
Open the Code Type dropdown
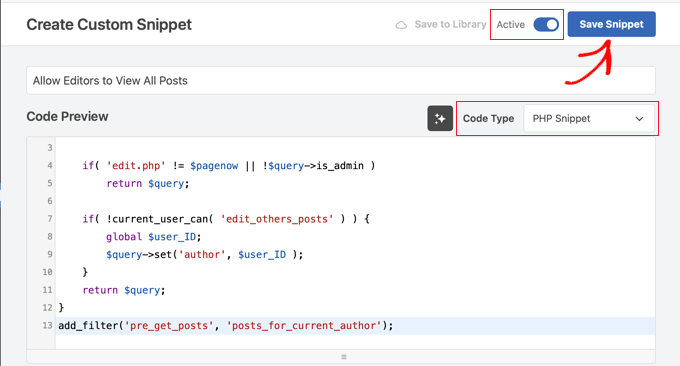[589, 118]
